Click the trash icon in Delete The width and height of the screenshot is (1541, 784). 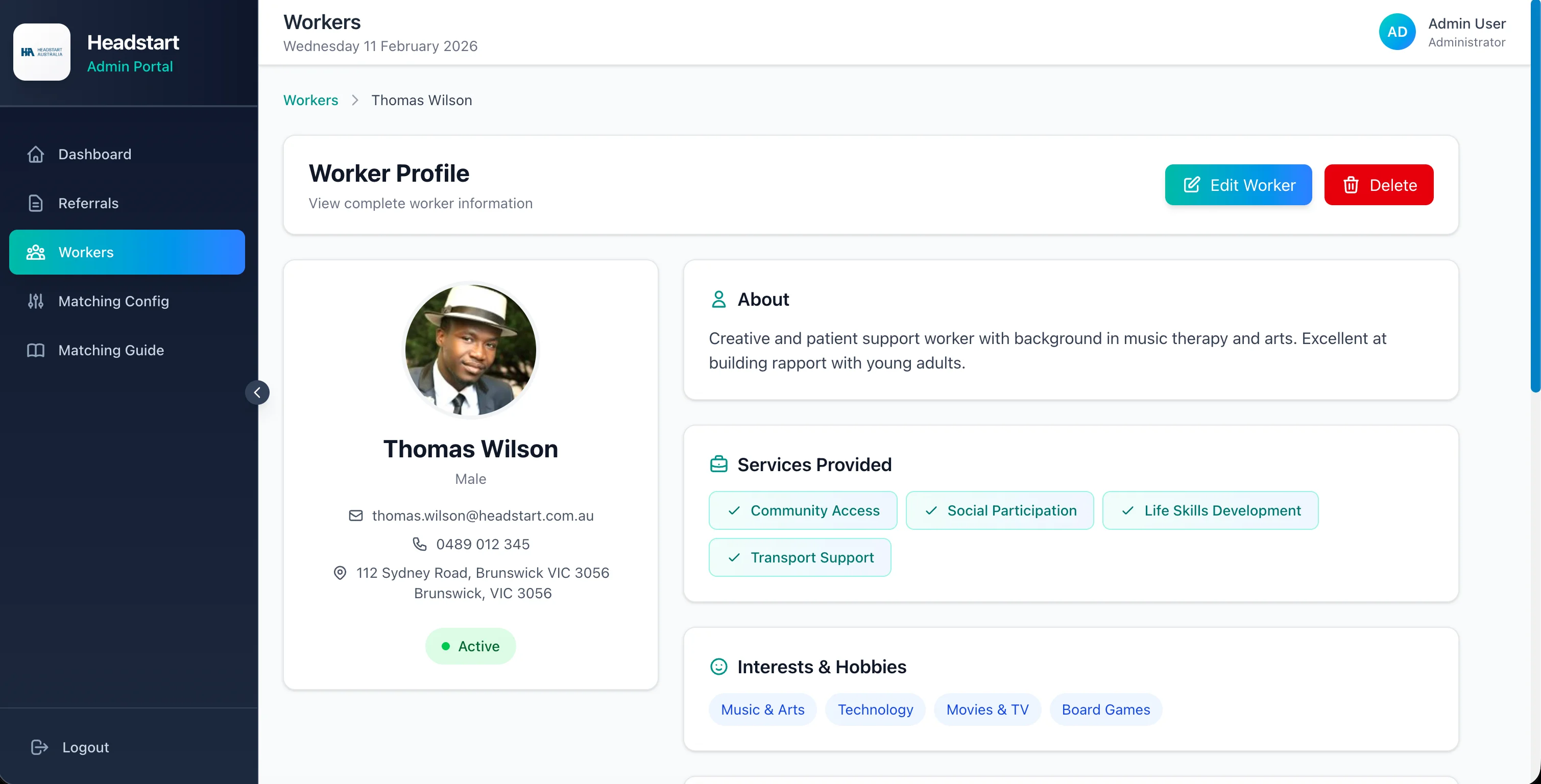click(x=1351, y=185)
